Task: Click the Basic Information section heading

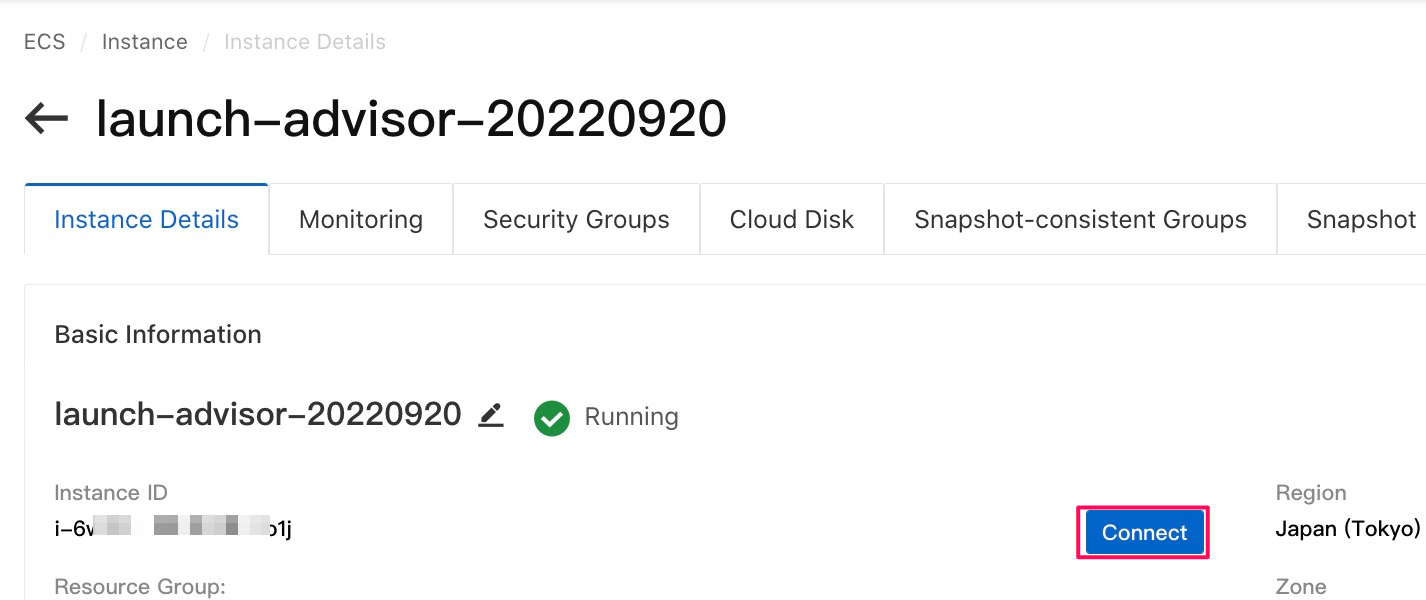Action: coord(158,334)
